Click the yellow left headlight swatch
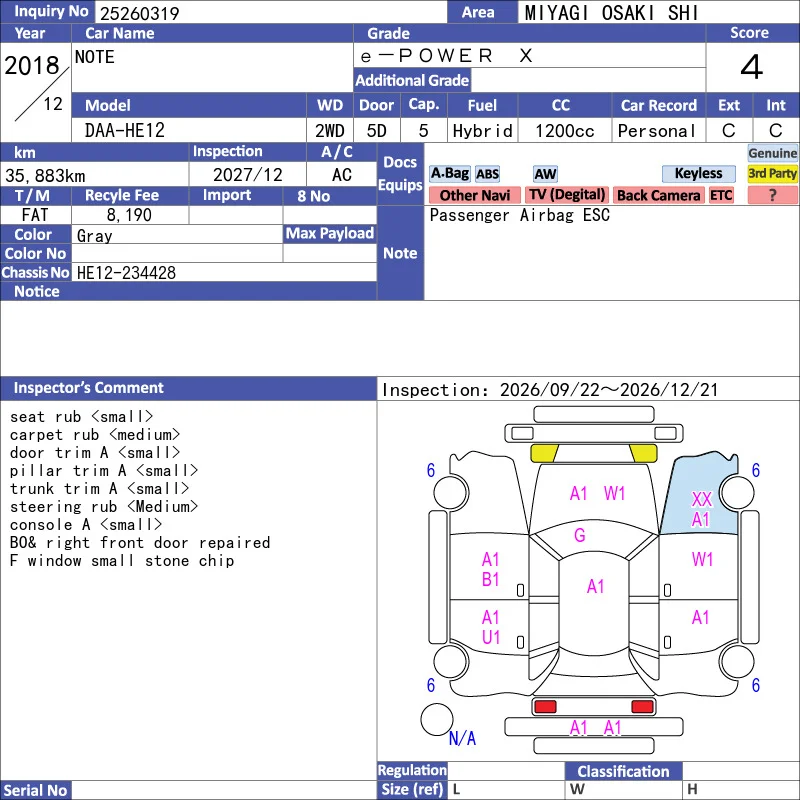The width and height of the screenshot is (800, 800). (545, 453)
